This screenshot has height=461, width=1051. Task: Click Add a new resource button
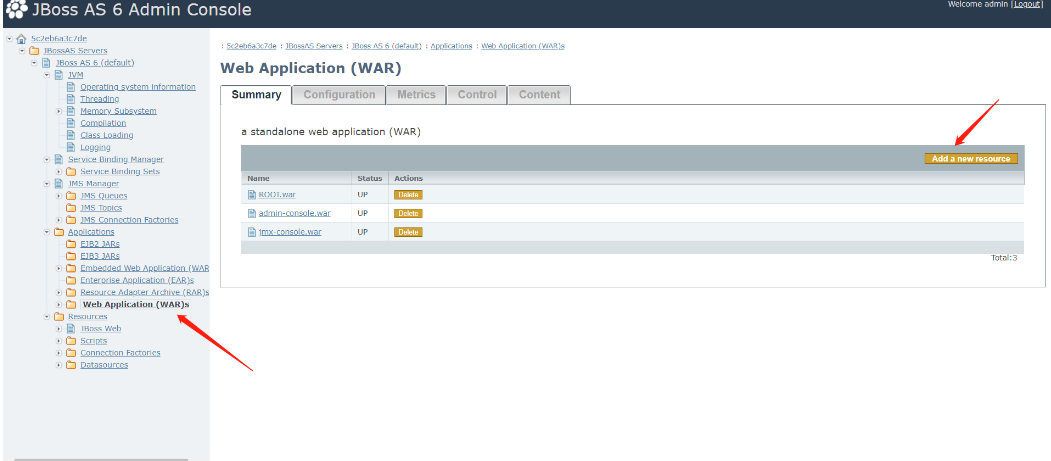[971, 159]
